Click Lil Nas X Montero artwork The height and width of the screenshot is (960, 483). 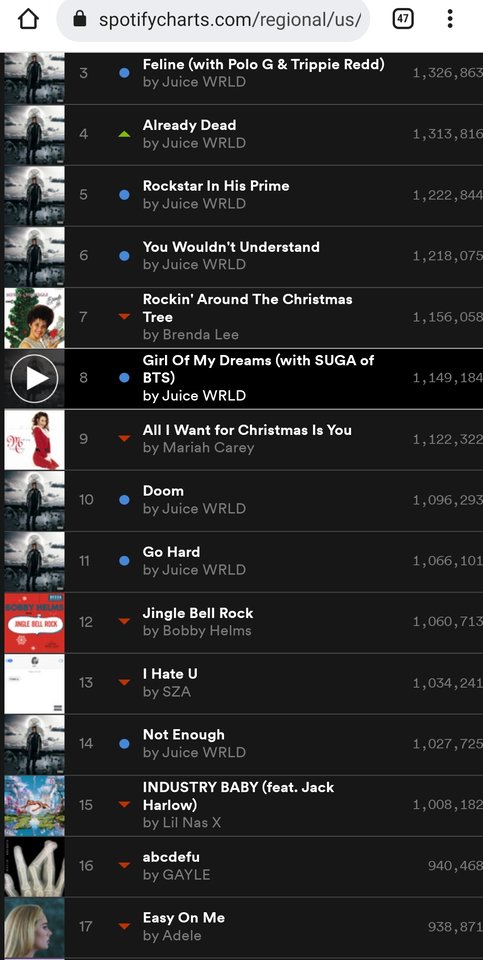(x=34, y=806)
